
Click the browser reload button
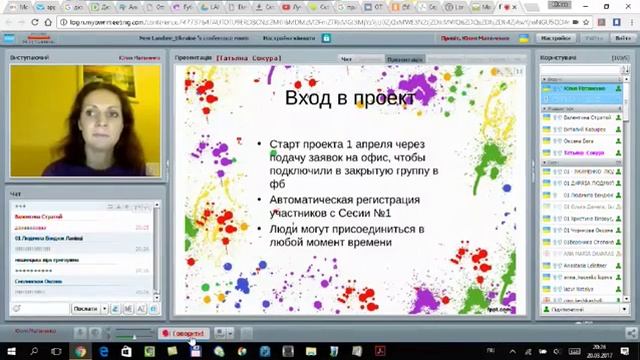coord(35,22)
